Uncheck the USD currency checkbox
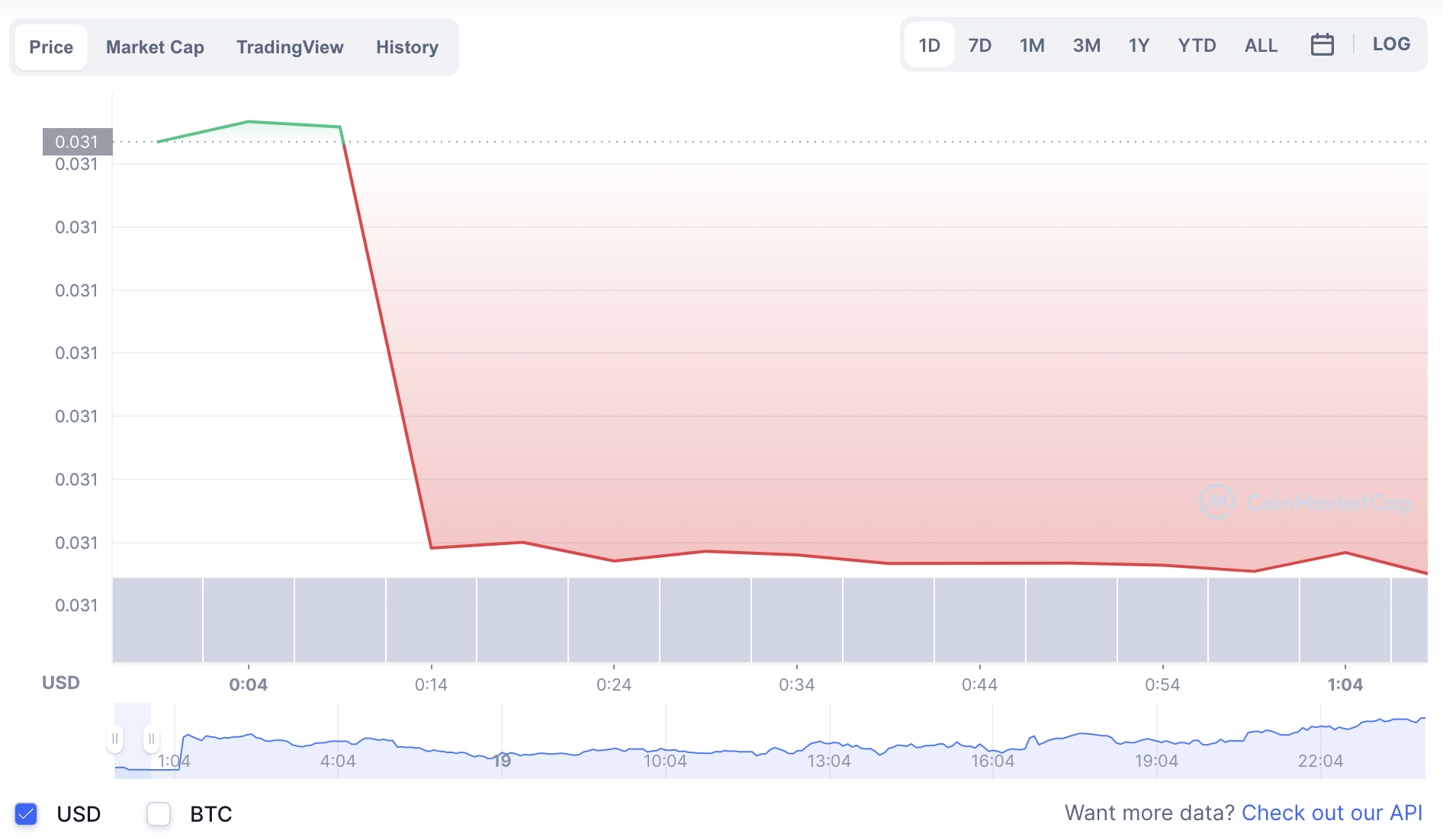Screen dimensions: 1443x840 tap(26, 814)
